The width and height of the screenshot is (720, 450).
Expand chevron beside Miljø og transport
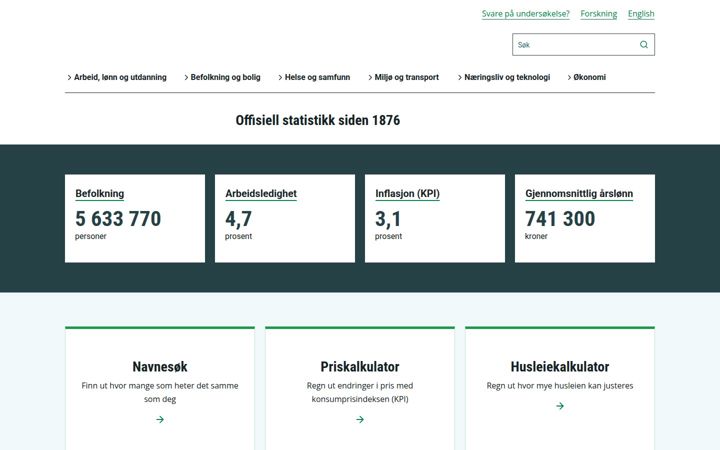pos(370,78)
